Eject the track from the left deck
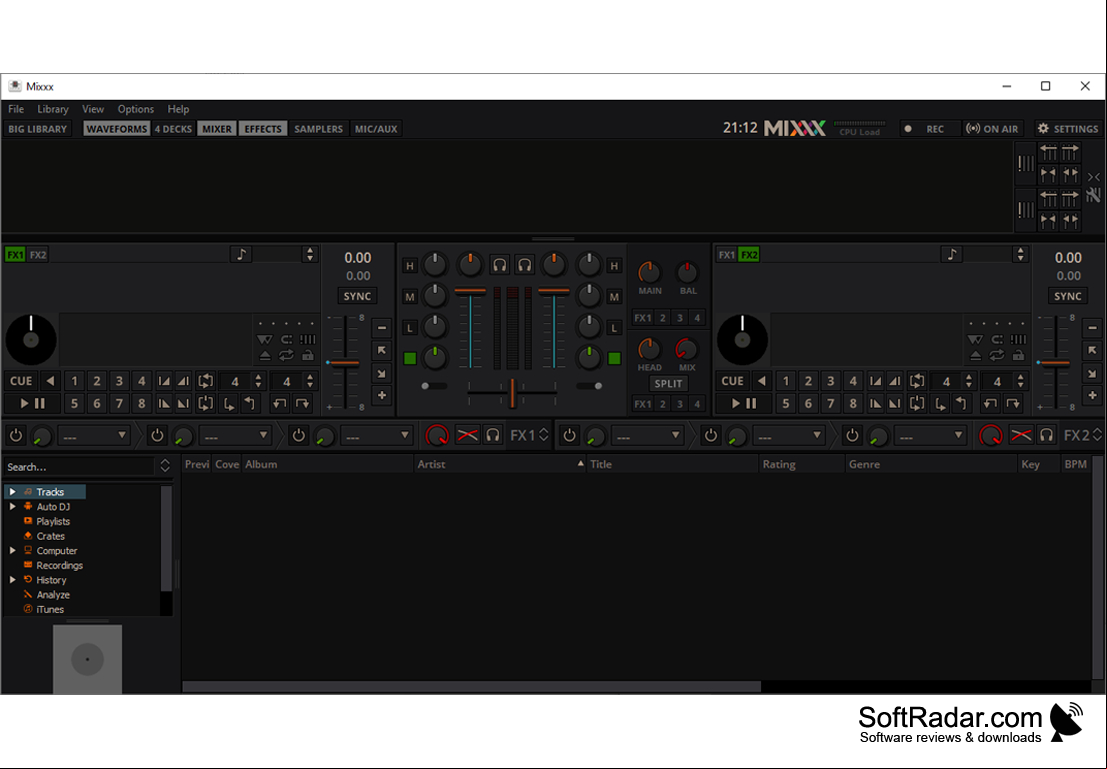Viewport: 1107px width, 769px height. point(265,356)
